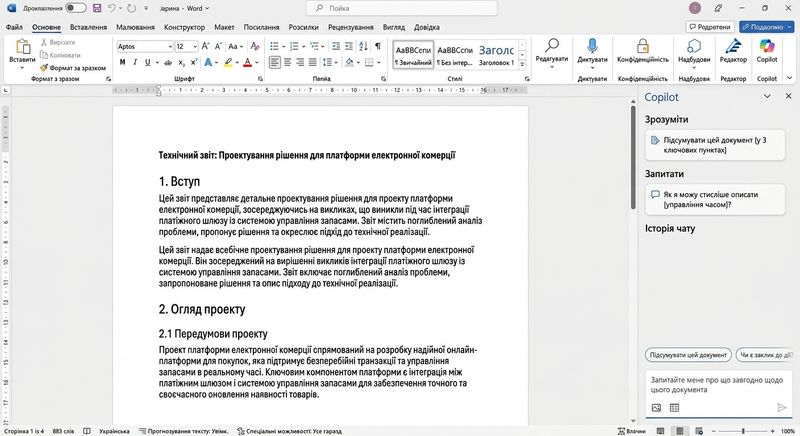
Task: Open borders dropdown arrow
Action: coord(379,63)
